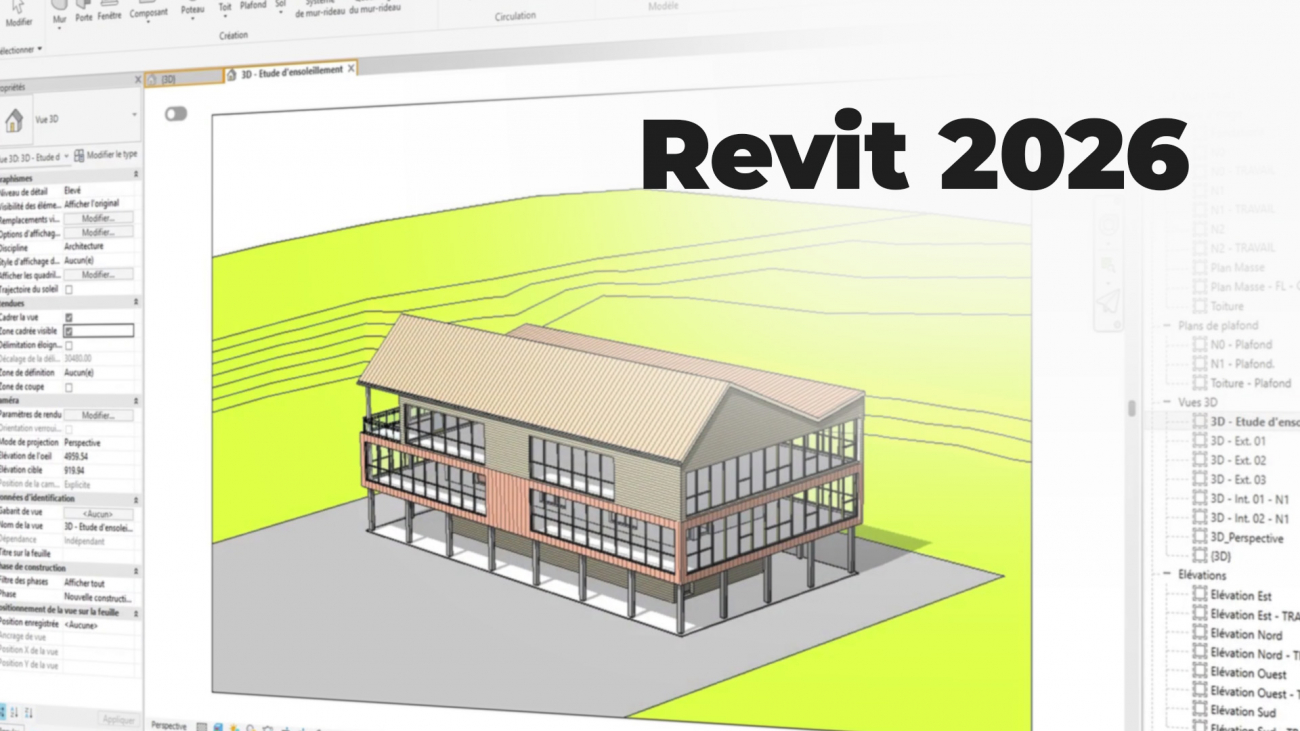Screen dimensions: 1300x731
Task: Collapse the Vues 3D tree node
Action: click(x=1167, y=402)
